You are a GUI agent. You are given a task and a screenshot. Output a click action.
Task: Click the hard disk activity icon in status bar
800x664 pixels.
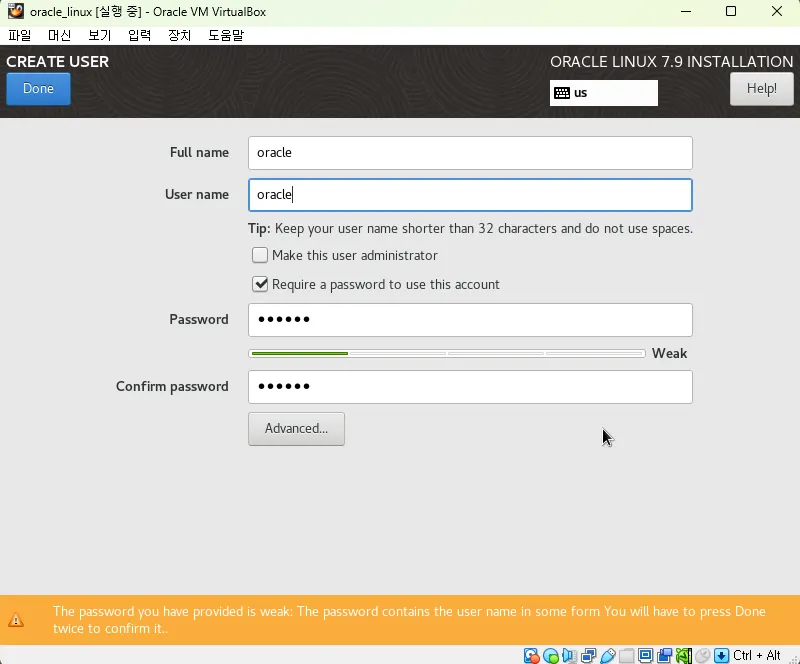(531, 655)
